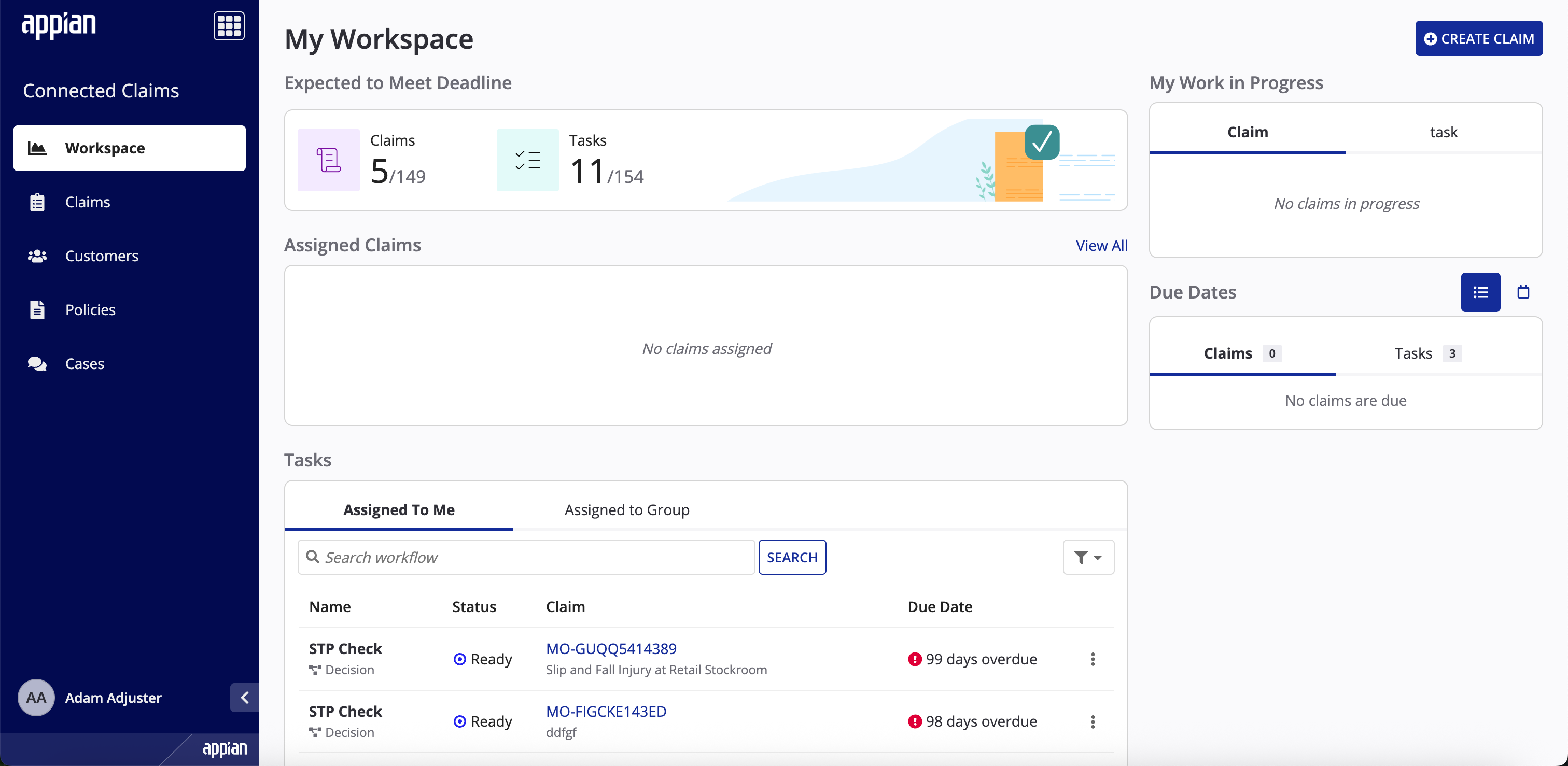1568x766 pixels.
Task: Click View All for Assigned Claims
Action: point(1101,245)
